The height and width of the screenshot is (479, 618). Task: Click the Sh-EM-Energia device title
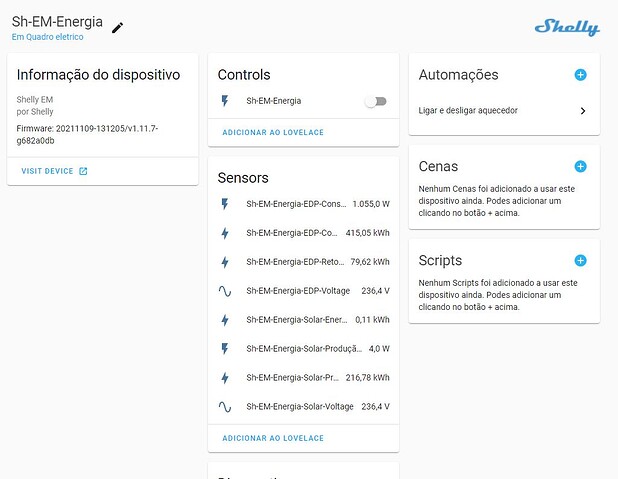pyautogui.click(x=57, y=22)
